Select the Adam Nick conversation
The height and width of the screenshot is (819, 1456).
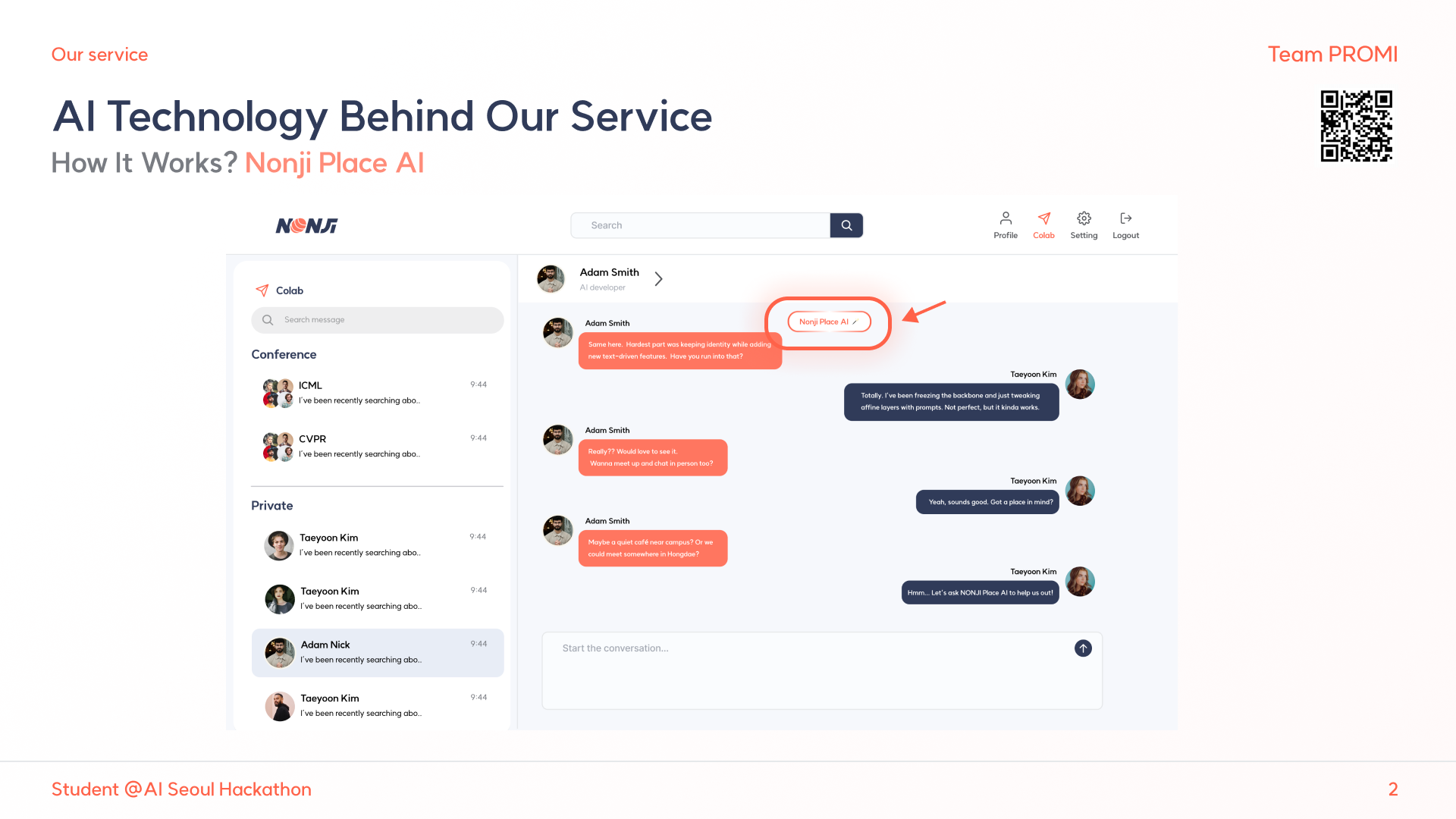377,652
